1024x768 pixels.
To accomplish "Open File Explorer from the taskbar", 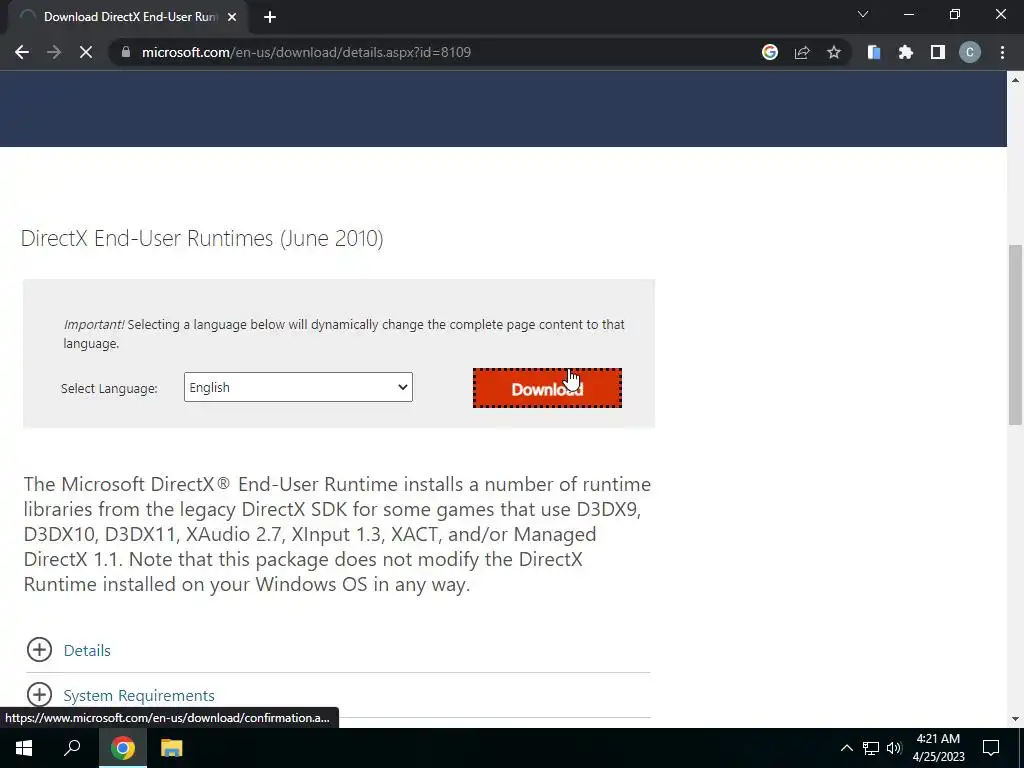I will click(x=171, y=748).
